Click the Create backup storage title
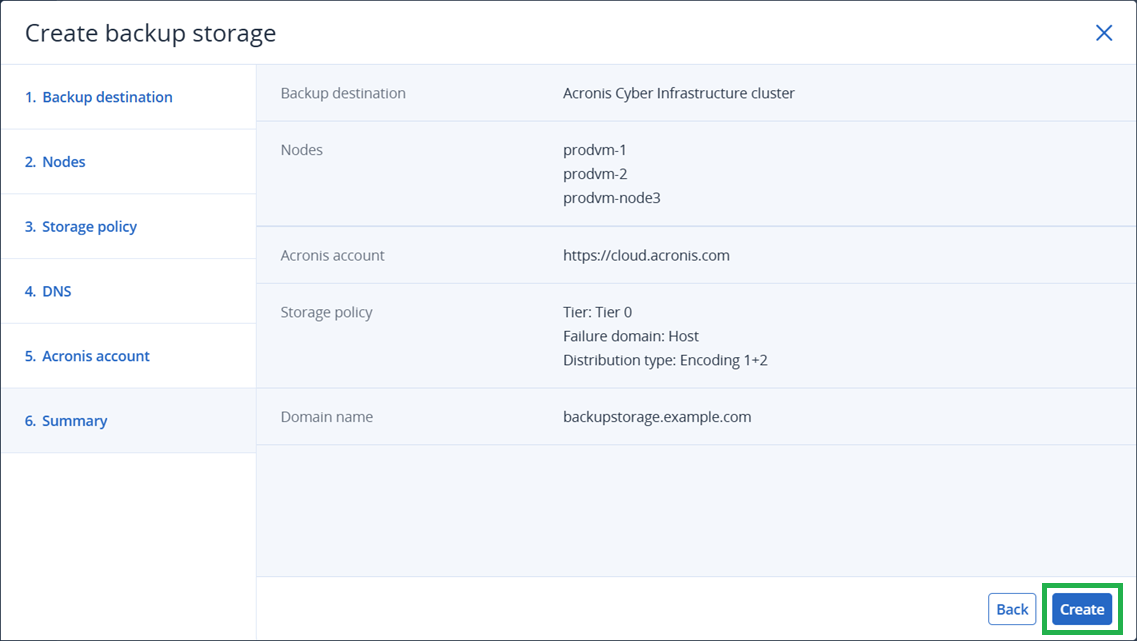The width and height of the screenshot is (1137, 641). pos(150,33)
